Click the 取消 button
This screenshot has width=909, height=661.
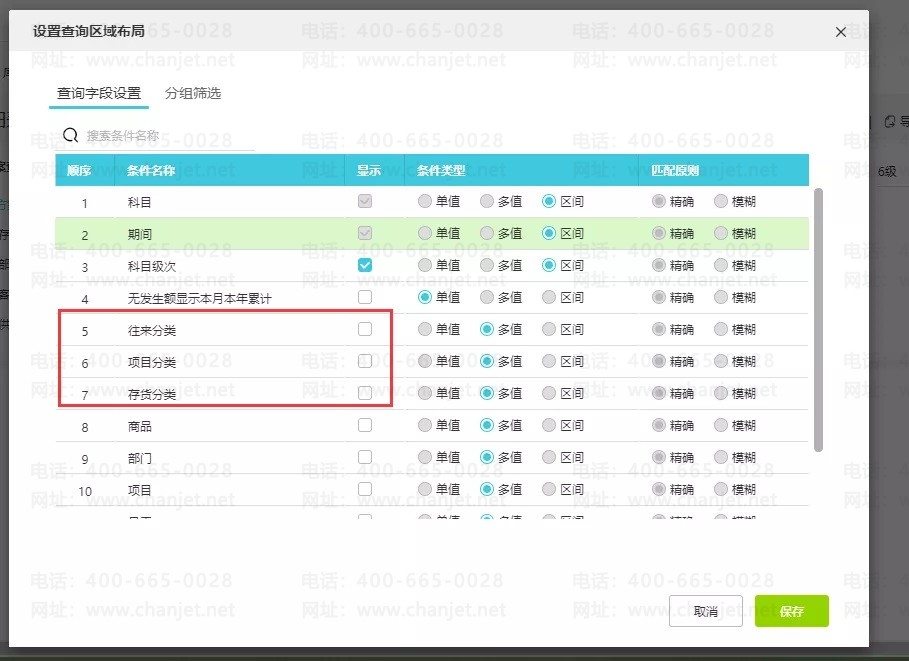(706, 611)
